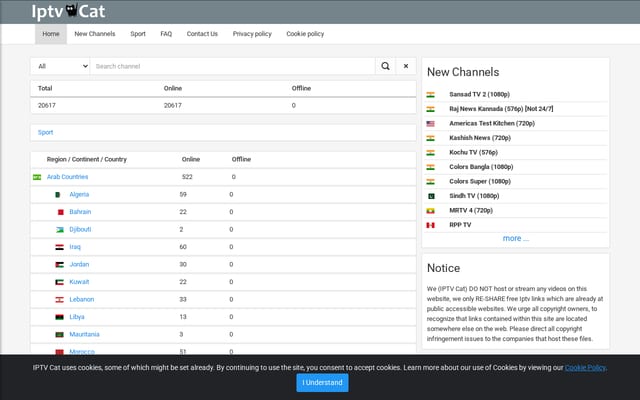Click Peru flag beside RPP TV
Viewport: 640px width, 400px height.
click(431, 225)
